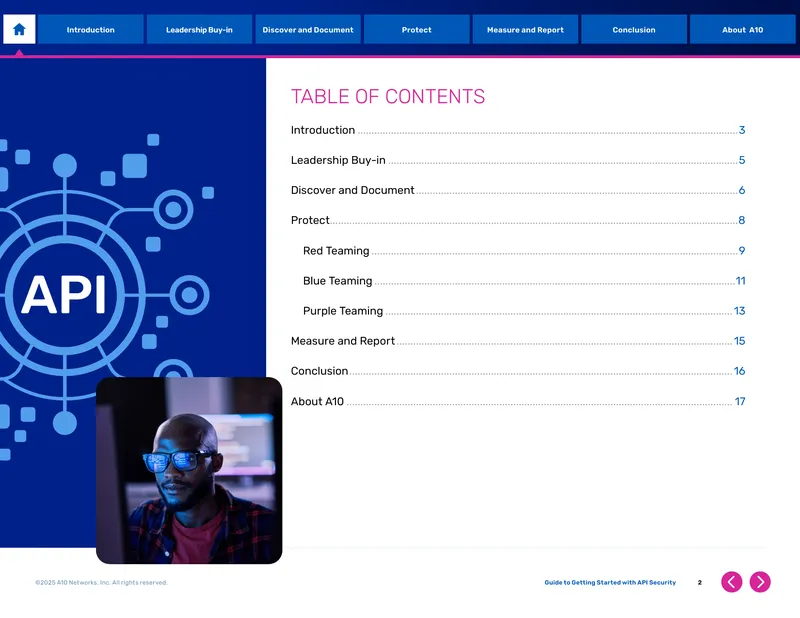The height and width of the screenshot is (618, 800).
Task: Click page number 9 for Red Teaming
Action: (x=742, y=251)
